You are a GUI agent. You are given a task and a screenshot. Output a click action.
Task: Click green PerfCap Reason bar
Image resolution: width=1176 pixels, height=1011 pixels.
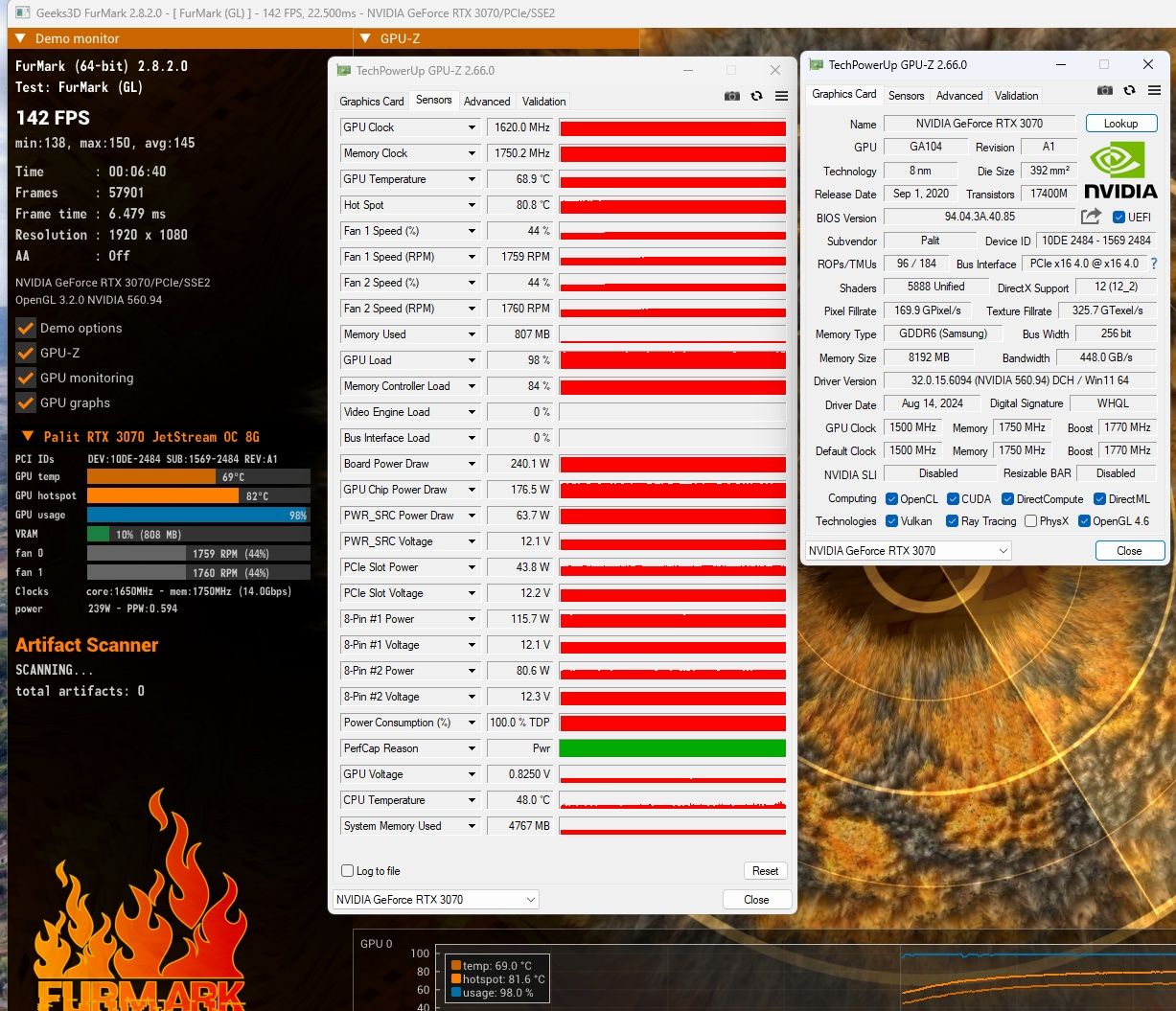click(x=673, y=748)
